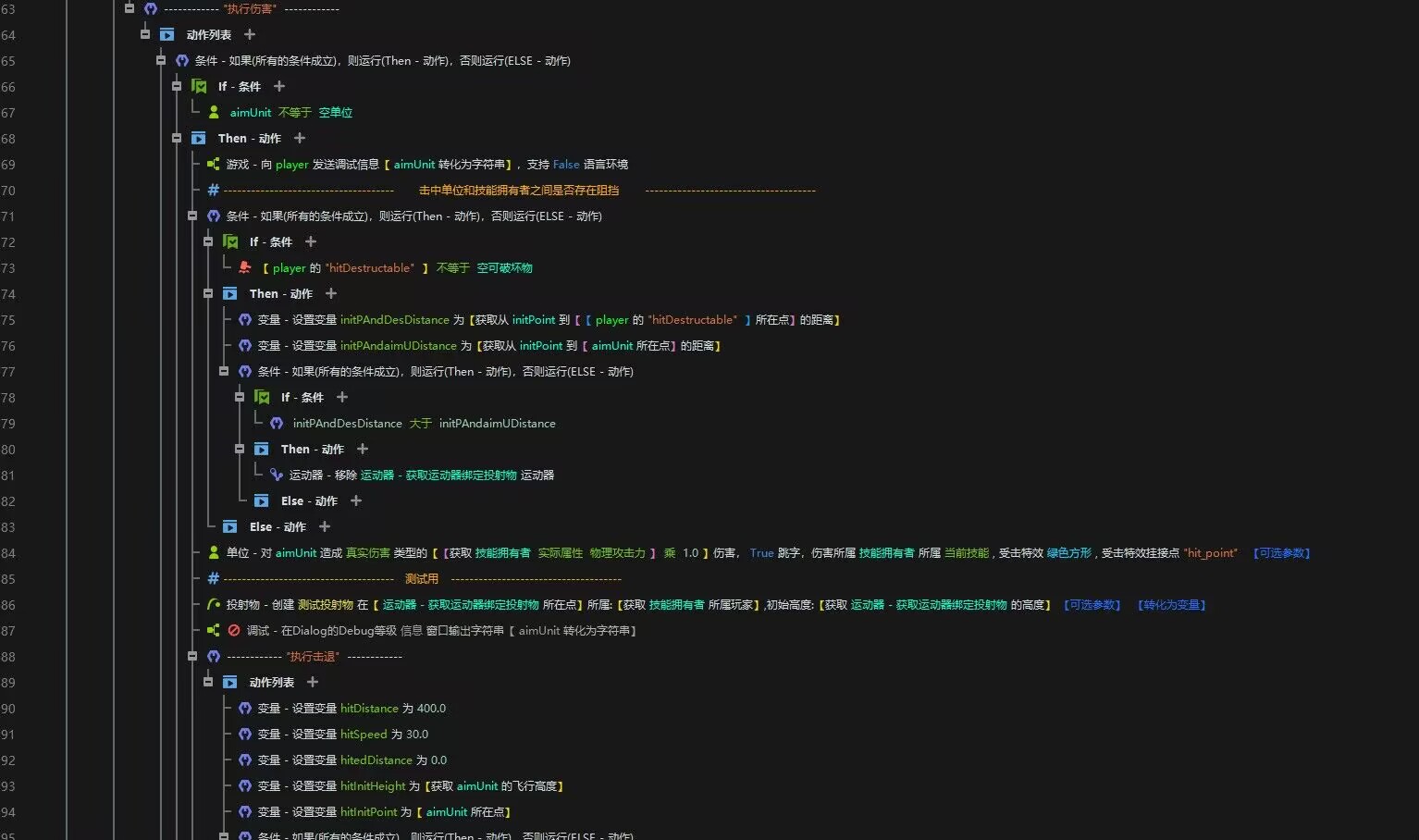Viewport: 1419px width, 840px height.
Task: Add action via plus on line 74 Then - 动作
Action: click(x=331, y=293)
